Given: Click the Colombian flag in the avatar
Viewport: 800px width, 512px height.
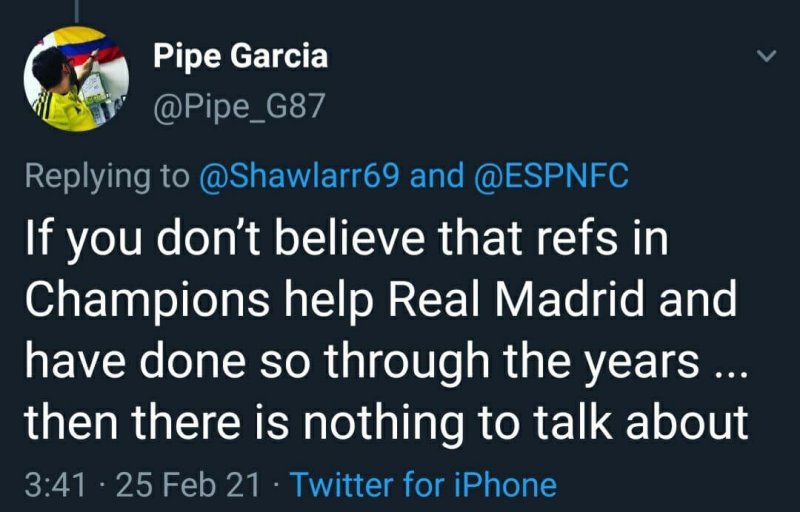Looking at the screenshot, I should (85, 45).
